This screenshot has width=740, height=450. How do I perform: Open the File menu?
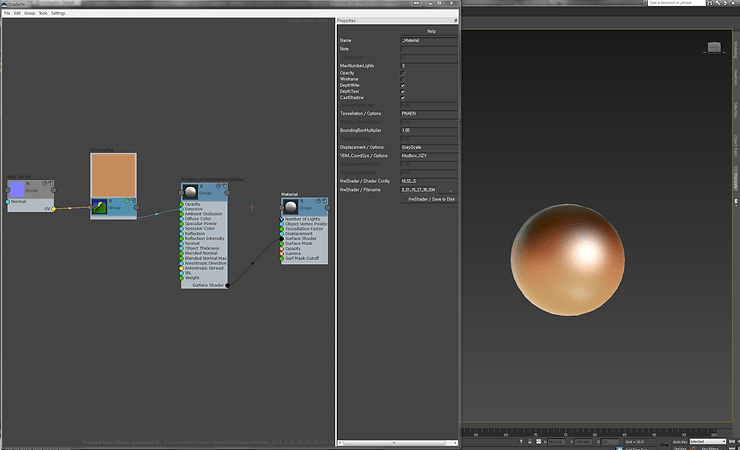tap(8, 13)
